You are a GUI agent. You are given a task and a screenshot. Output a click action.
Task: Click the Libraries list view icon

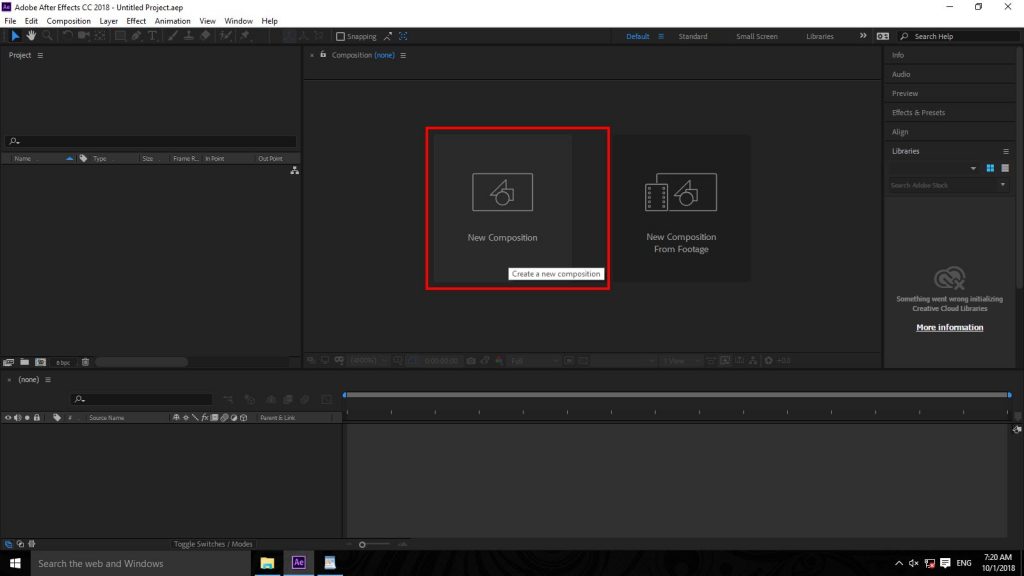pyautogui.click(x=1005, y=168)
